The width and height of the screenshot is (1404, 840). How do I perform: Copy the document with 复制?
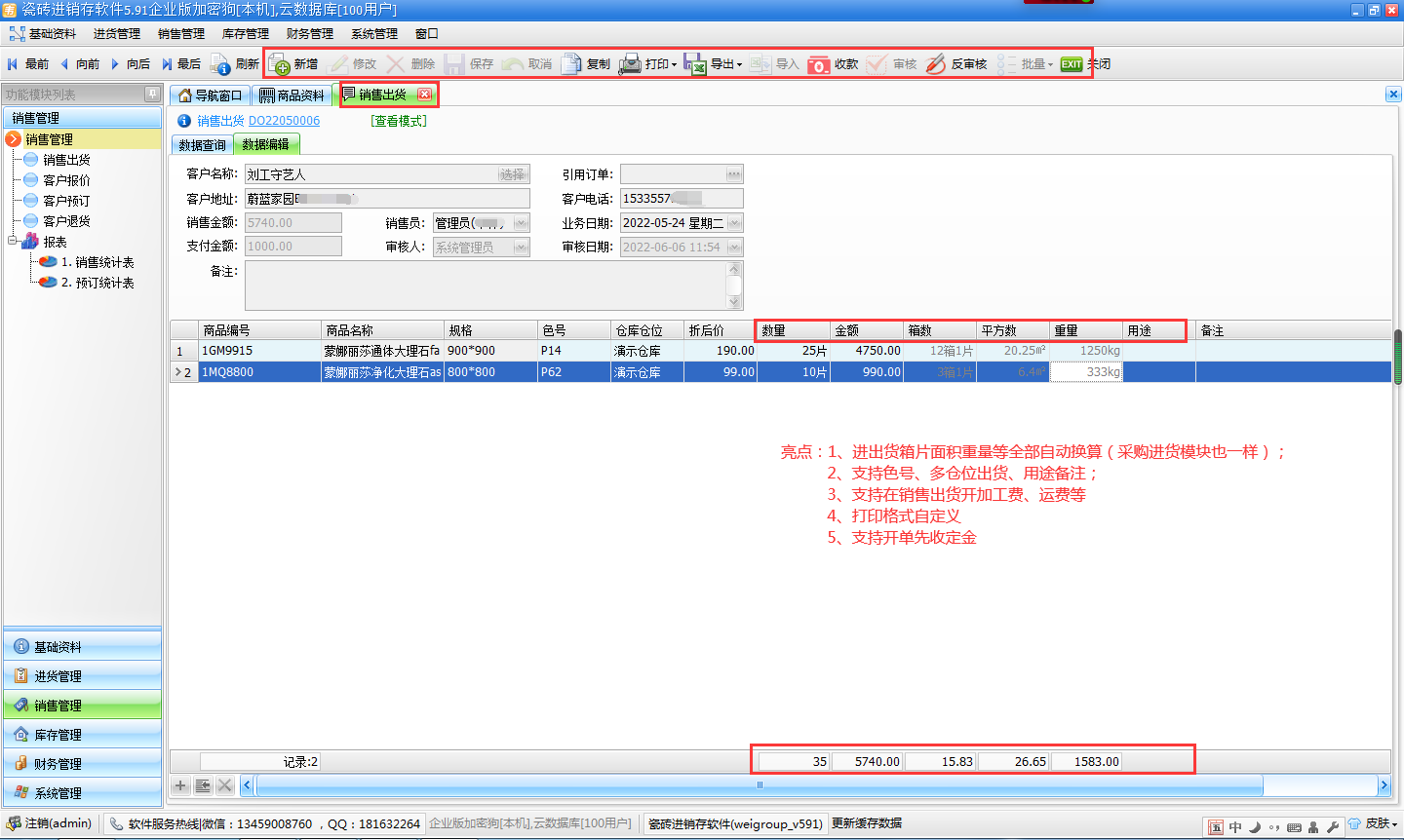tap(586, 64)
